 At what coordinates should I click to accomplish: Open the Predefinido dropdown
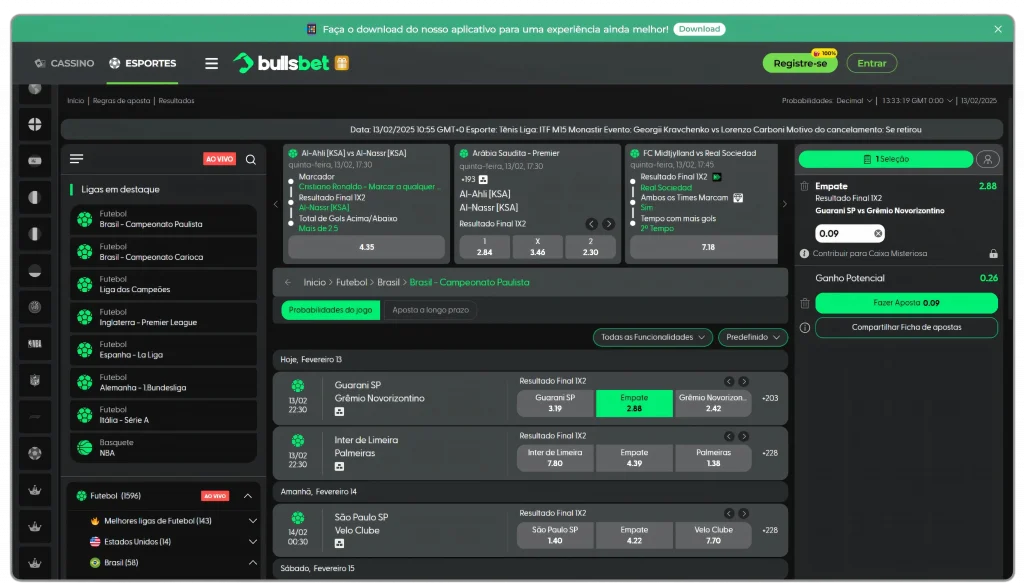pos(752,337)
